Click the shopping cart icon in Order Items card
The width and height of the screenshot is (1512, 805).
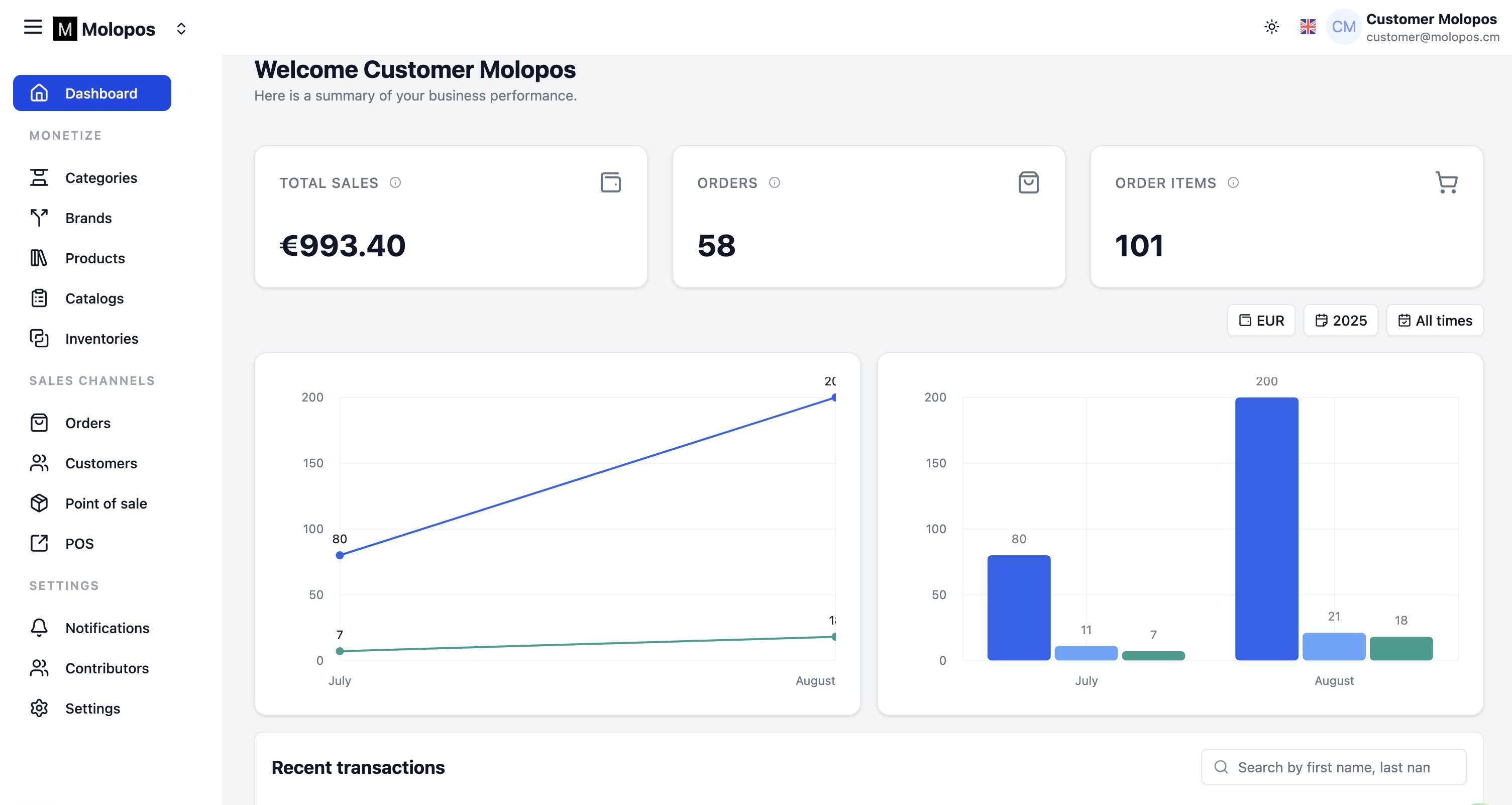(x=1446, y=182)
